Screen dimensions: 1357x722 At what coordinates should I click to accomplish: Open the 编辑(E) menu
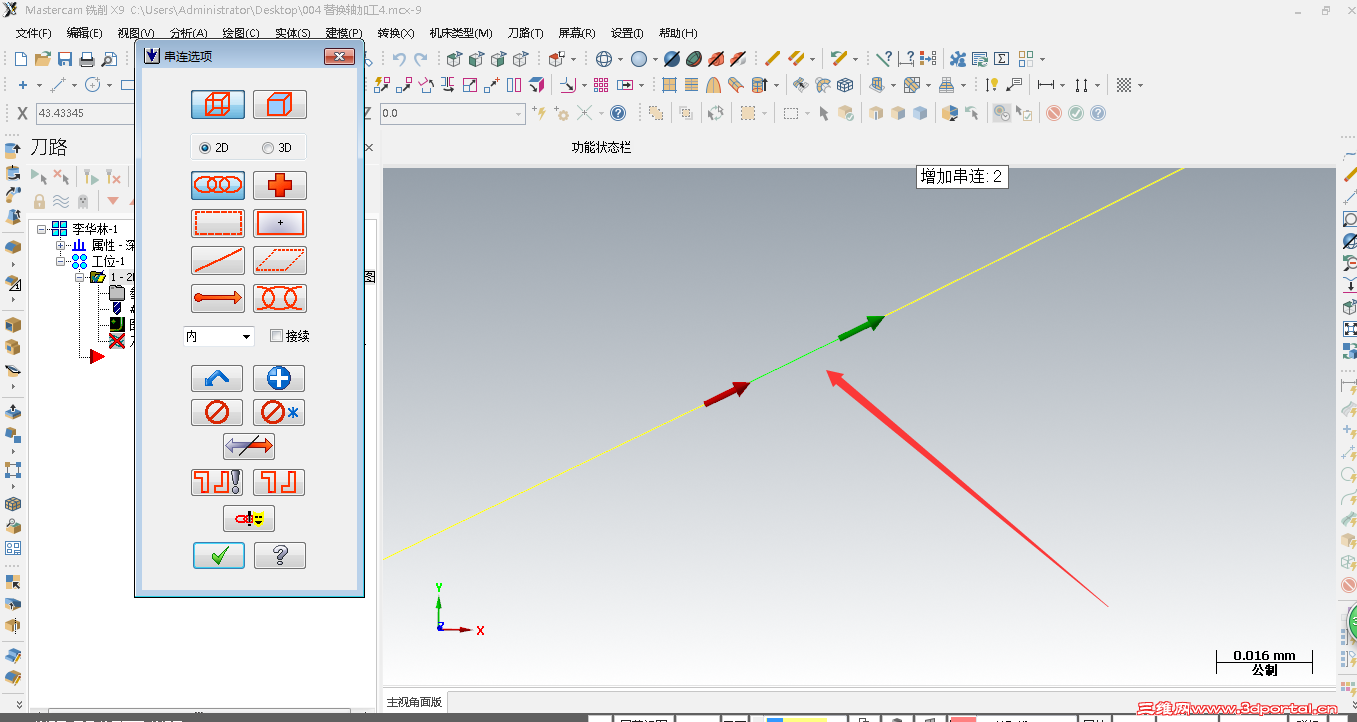click(85, 33)
